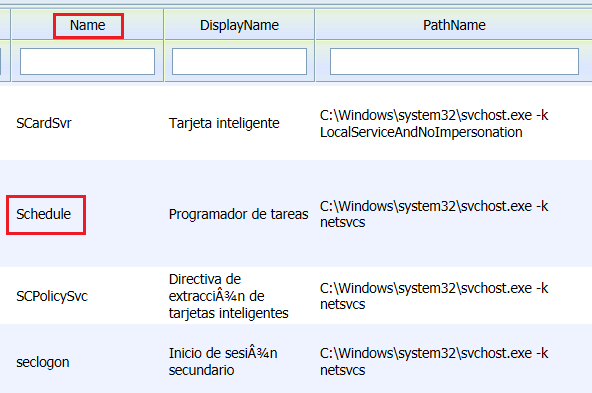Click the SCPolicySvc row svchost path
This screenshot has height=393, width=592.
pyautogui.click(x=434, y=296)
